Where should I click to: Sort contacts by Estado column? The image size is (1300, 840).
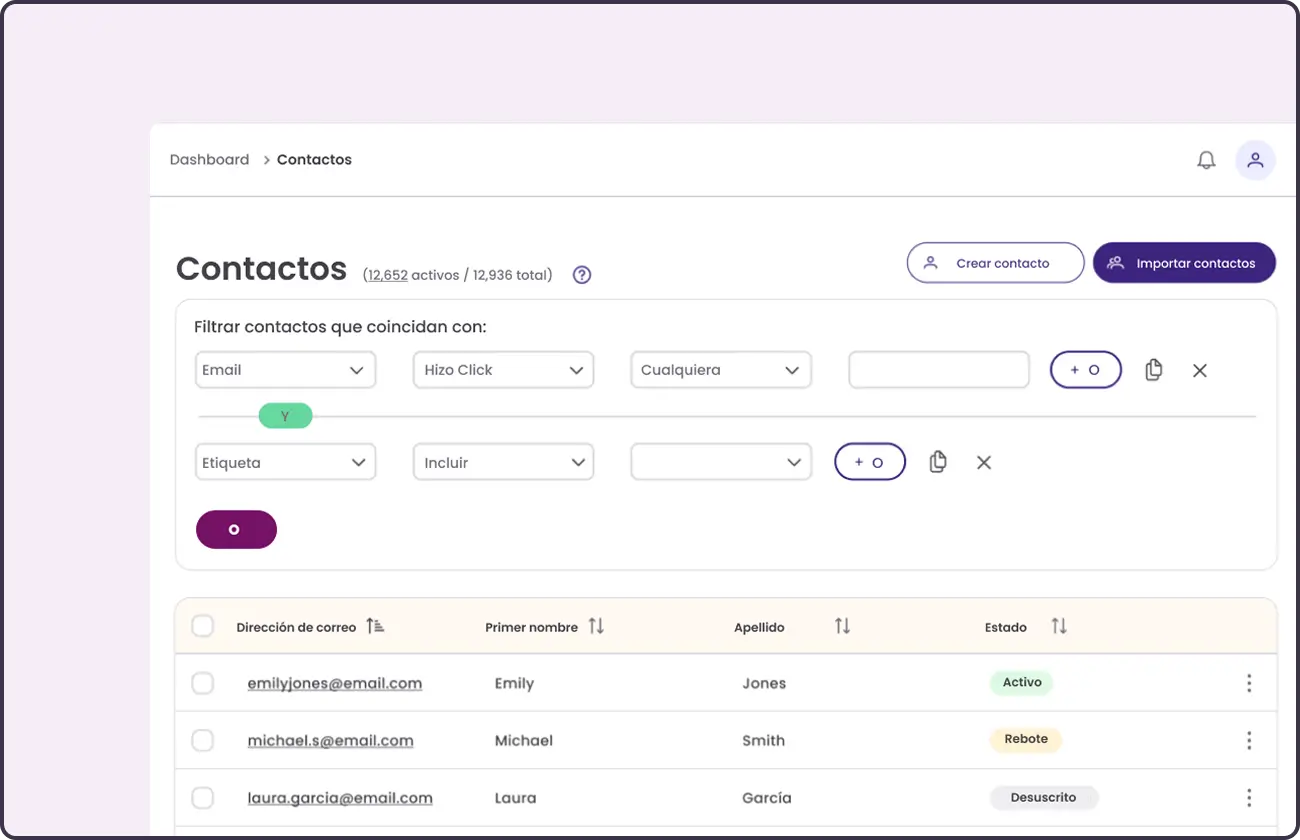point(1059,626)
